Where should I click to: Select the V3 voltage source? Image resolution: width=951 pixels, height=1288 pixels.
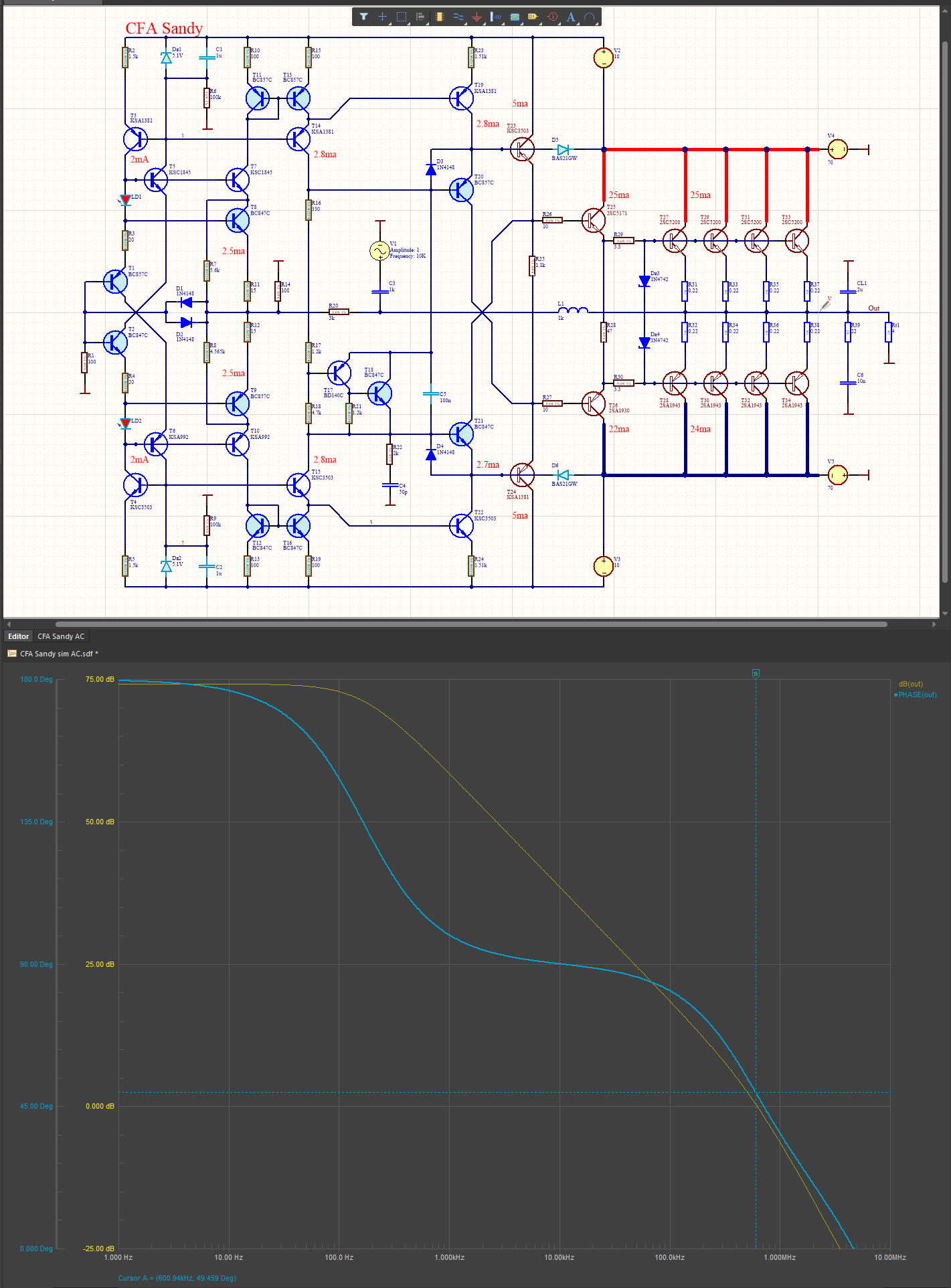coord(603,566)
